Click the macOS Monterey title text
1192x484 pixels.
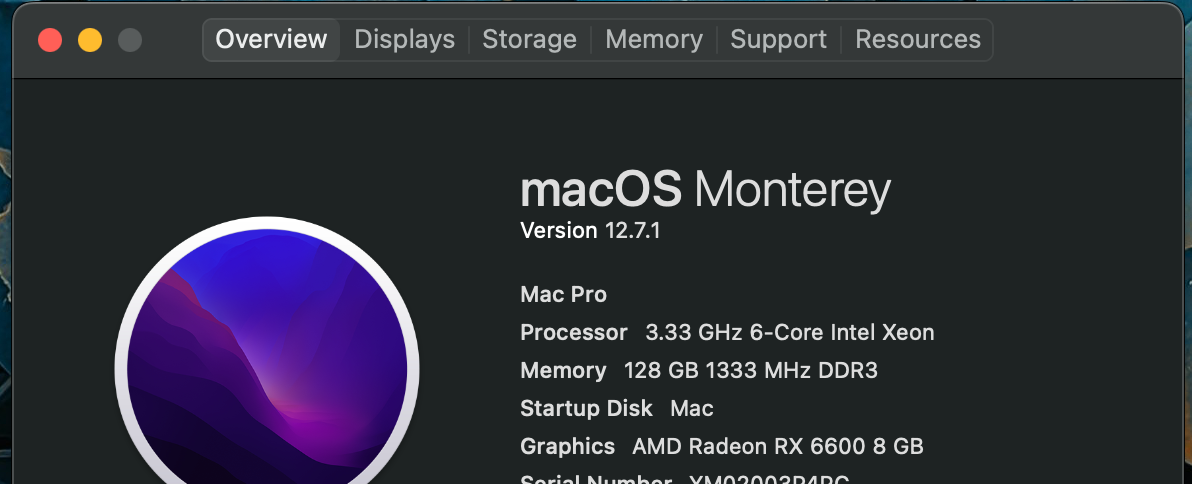(x=705, y=190)
